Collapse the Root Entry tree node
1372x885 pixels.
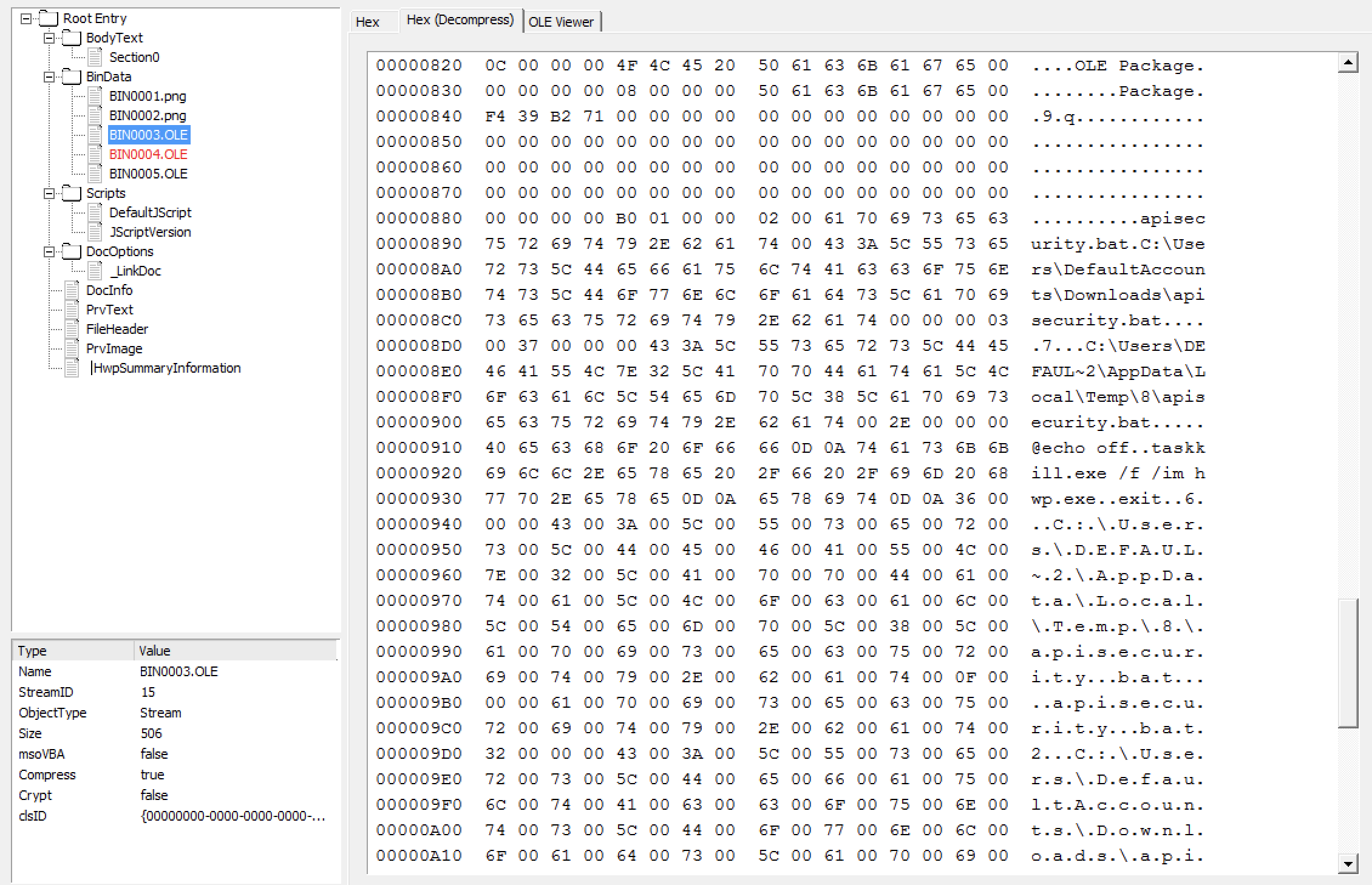tap(25, 19)
